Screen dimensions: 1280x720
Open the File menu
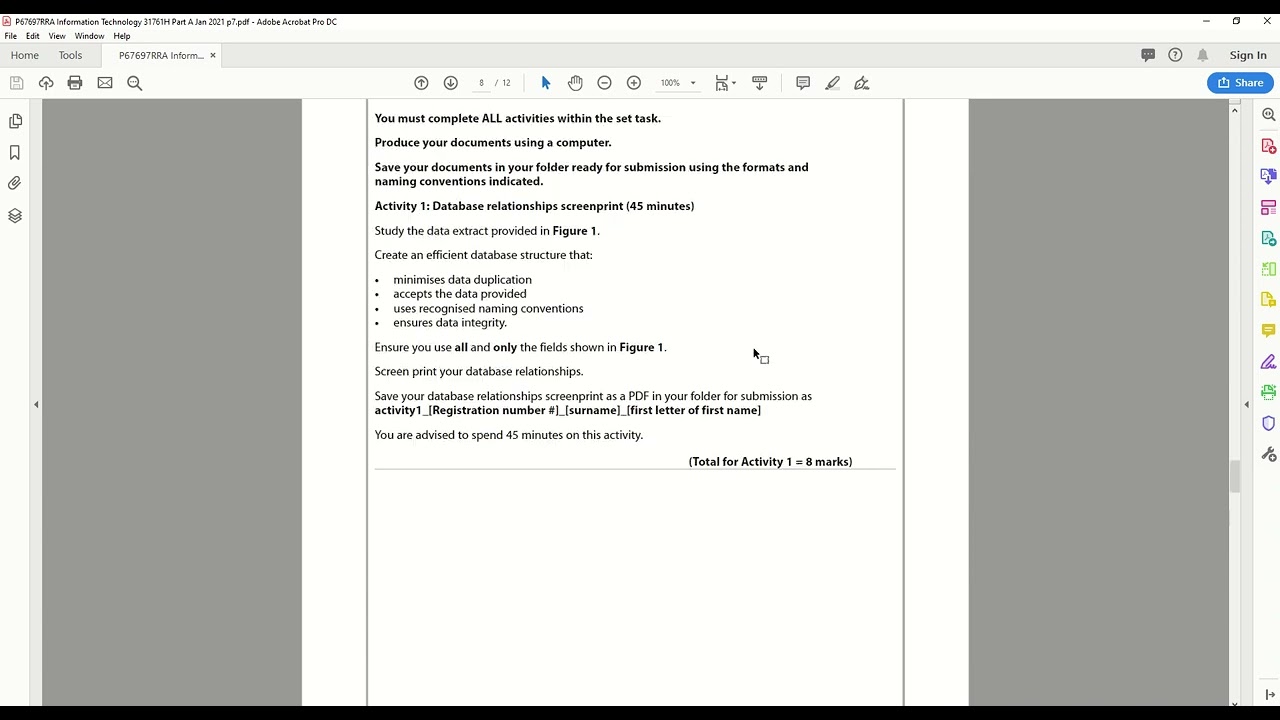pyautogui.click(x=10, y=36)
